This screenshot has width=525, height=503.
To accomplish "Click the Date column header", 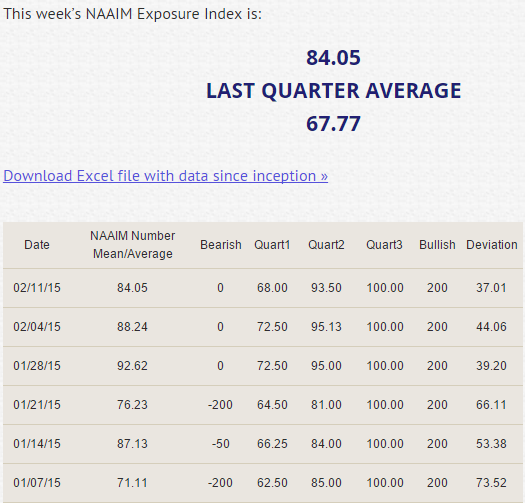I will click(x=37, y=245).
